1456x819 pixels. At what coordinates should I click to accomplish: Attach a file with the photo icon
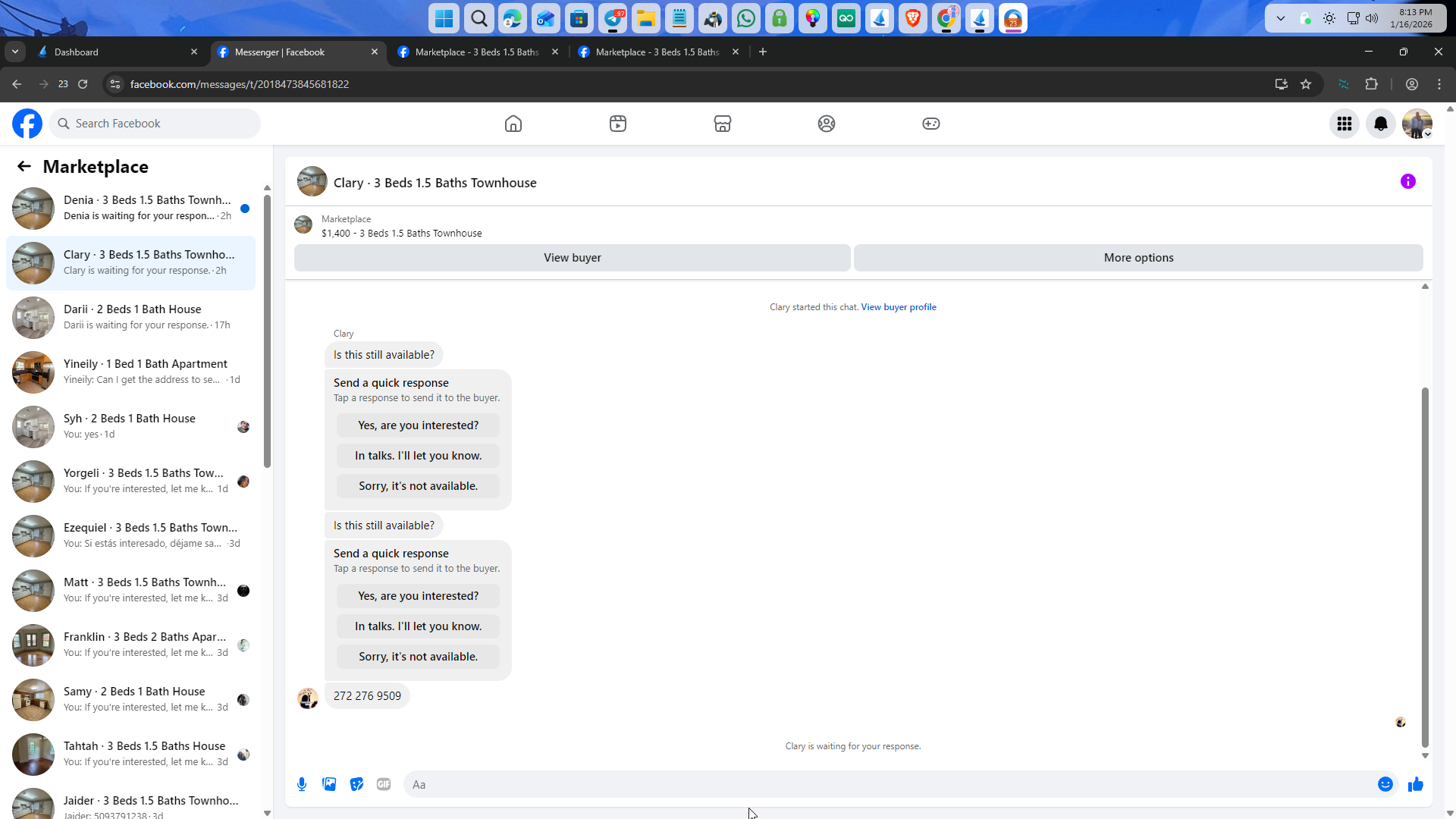pos(329,784)
